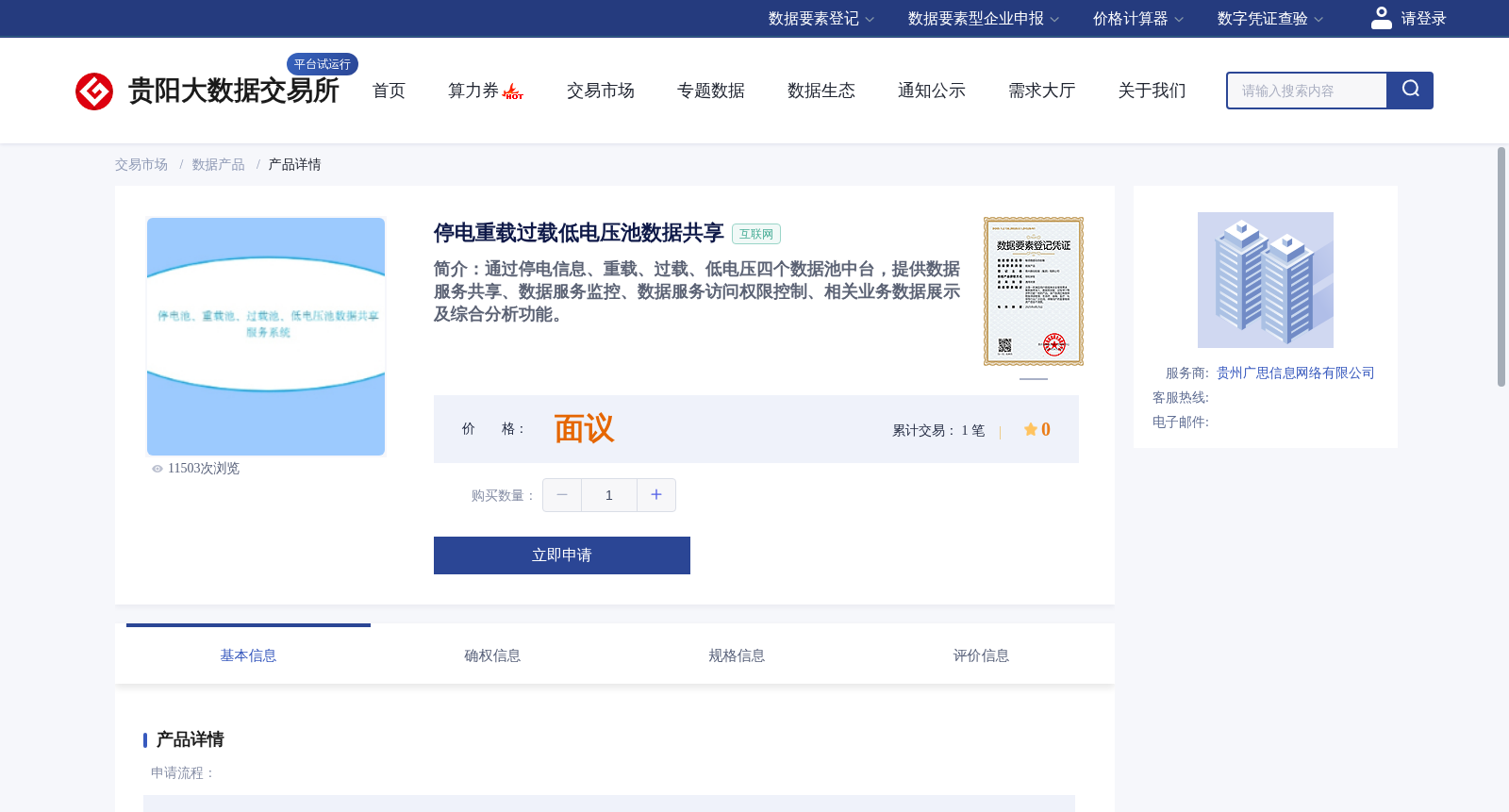Focus the 请输入搜索内容 search field
Image resolution: width=1509 pixels, height=812 pixels.
1307,91
